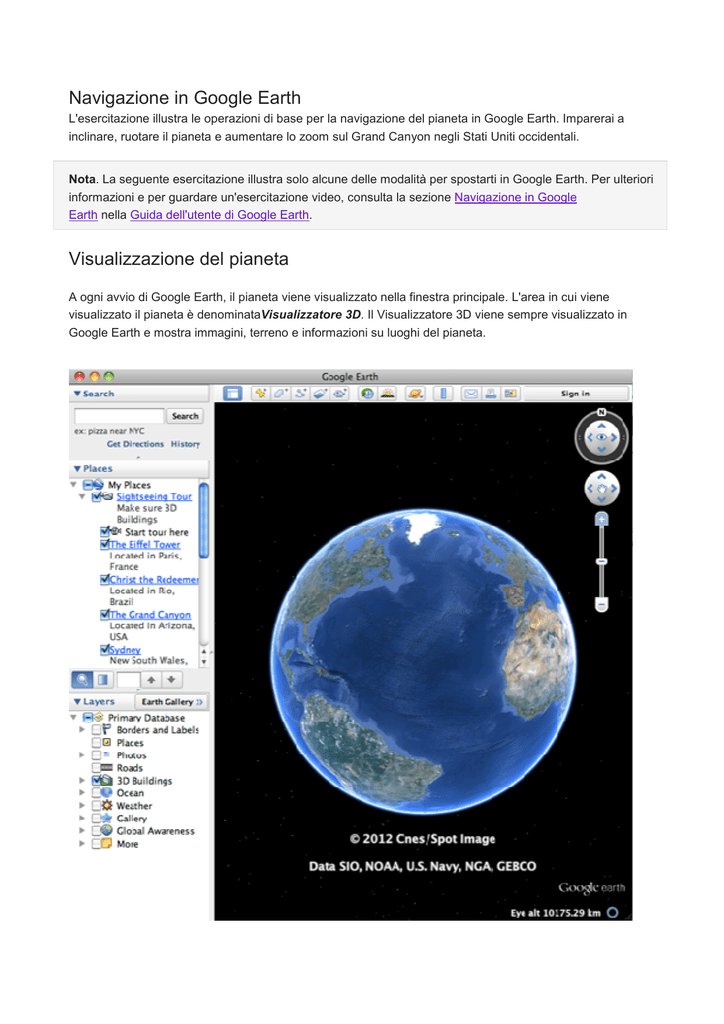
Task: Collapse the Places panel header
Action: tap(139, 469)
